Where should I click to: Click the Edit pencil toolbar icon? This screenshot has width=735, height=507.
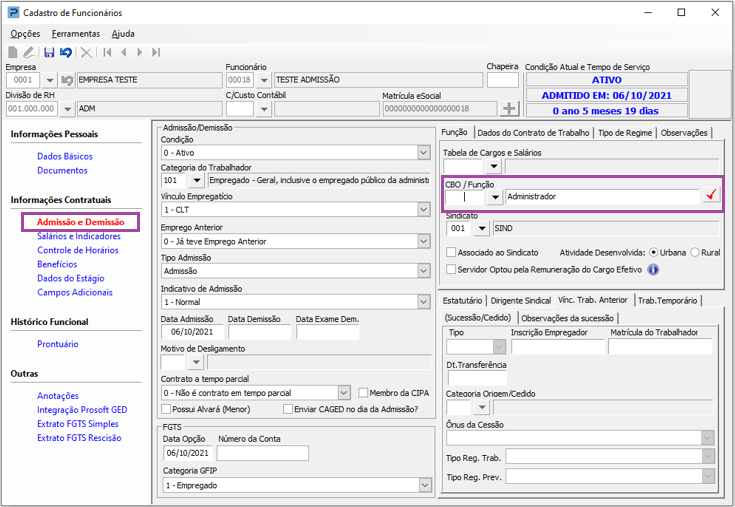pyautogui.click(x=29, y=52)
